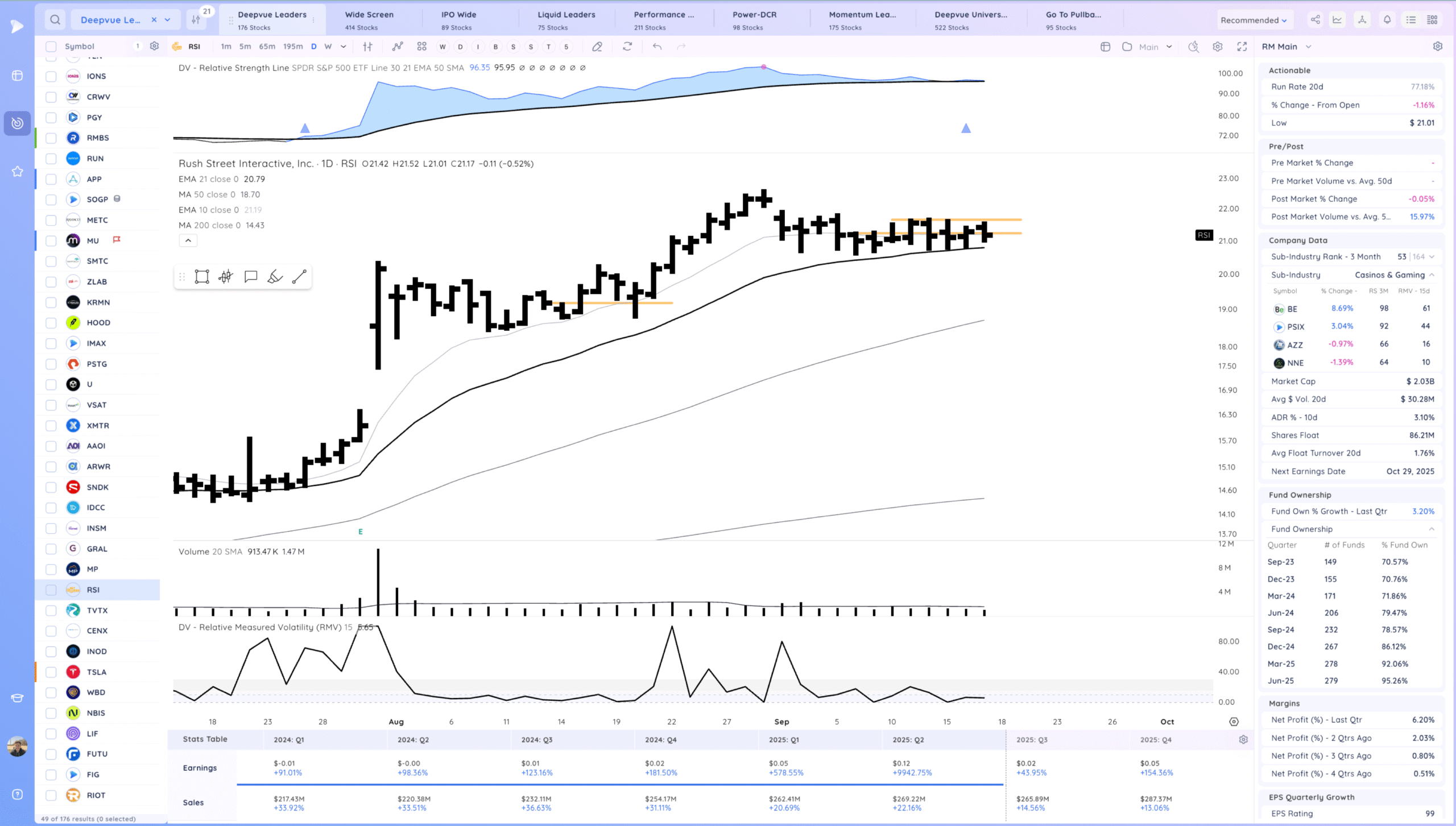Viewport: 1456px width, 826px height.
Task: Select the W weekly timeframe button
Action: click(x=328, y=47)
